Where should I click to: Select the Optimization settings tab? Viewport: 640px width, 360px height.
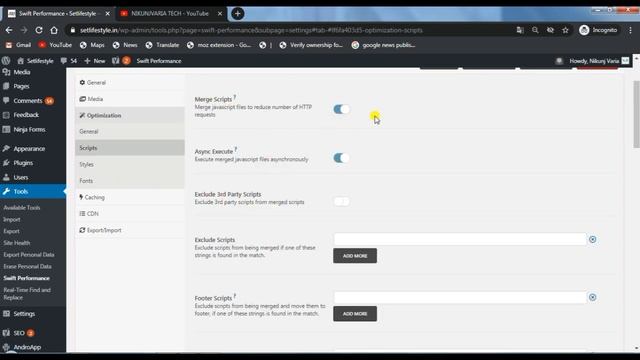coord(130,116)
